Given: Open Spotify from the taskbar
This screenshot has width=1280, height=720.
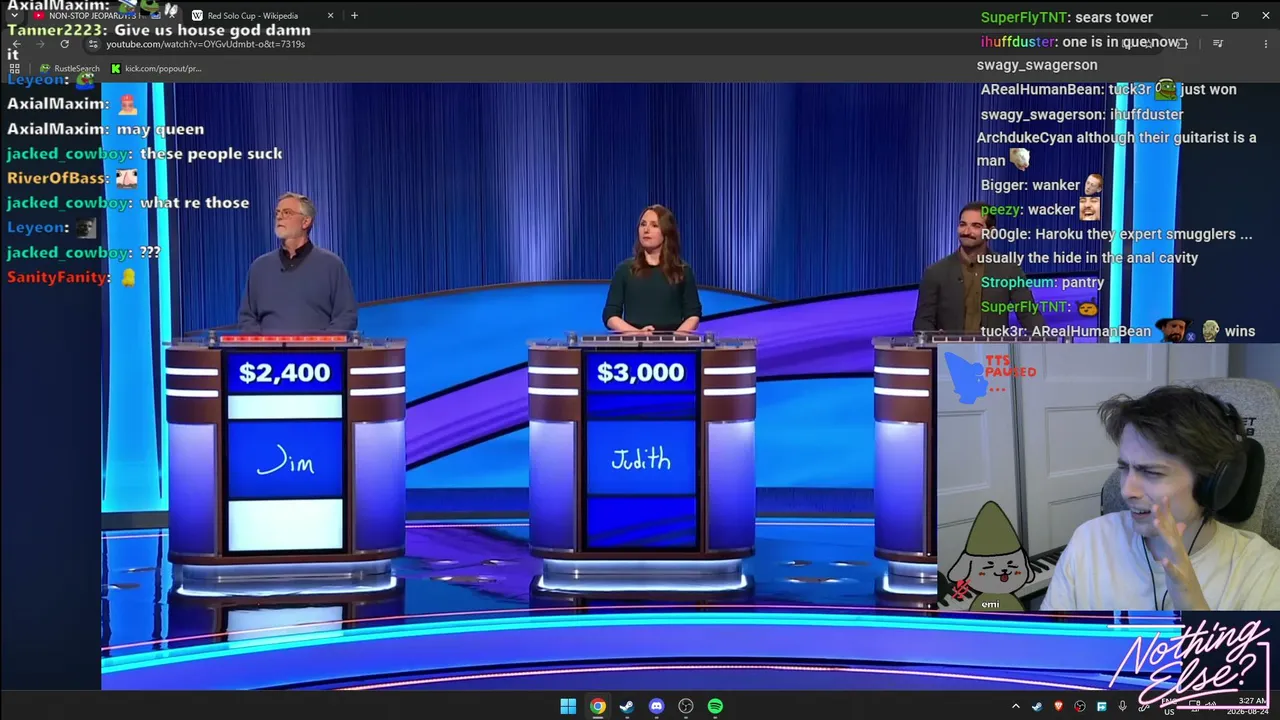Looking at the screenshot, I should pyautogui.click(x=715, y=706).
